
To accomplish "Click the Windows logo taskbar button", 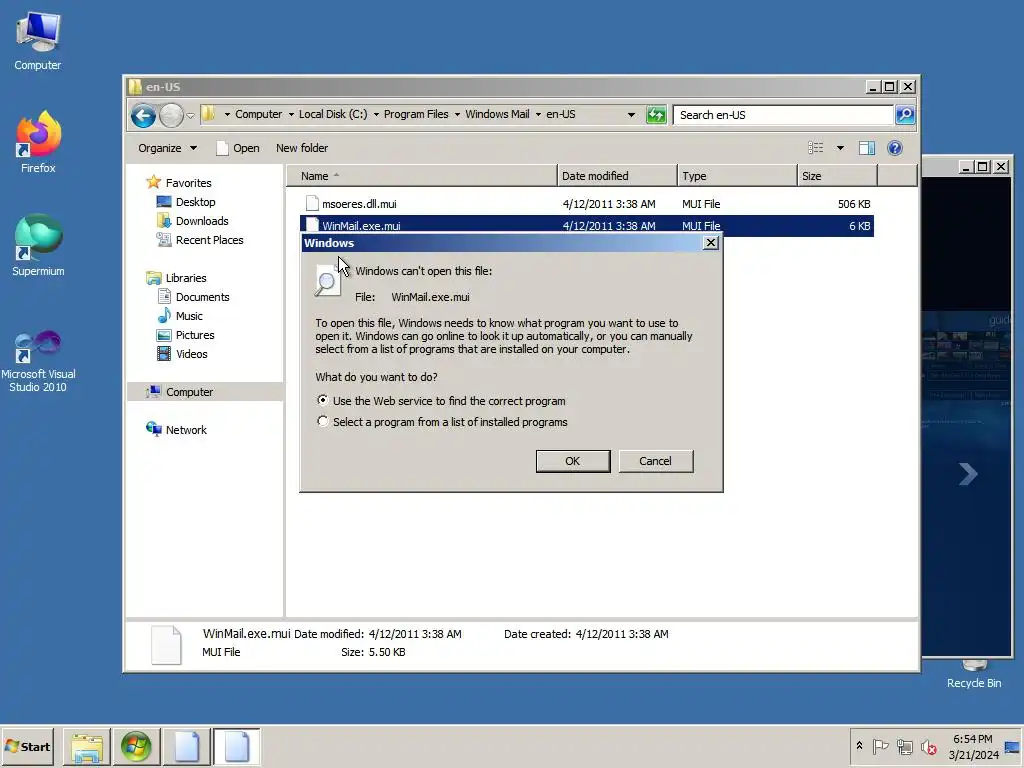I will coord(136,746).
